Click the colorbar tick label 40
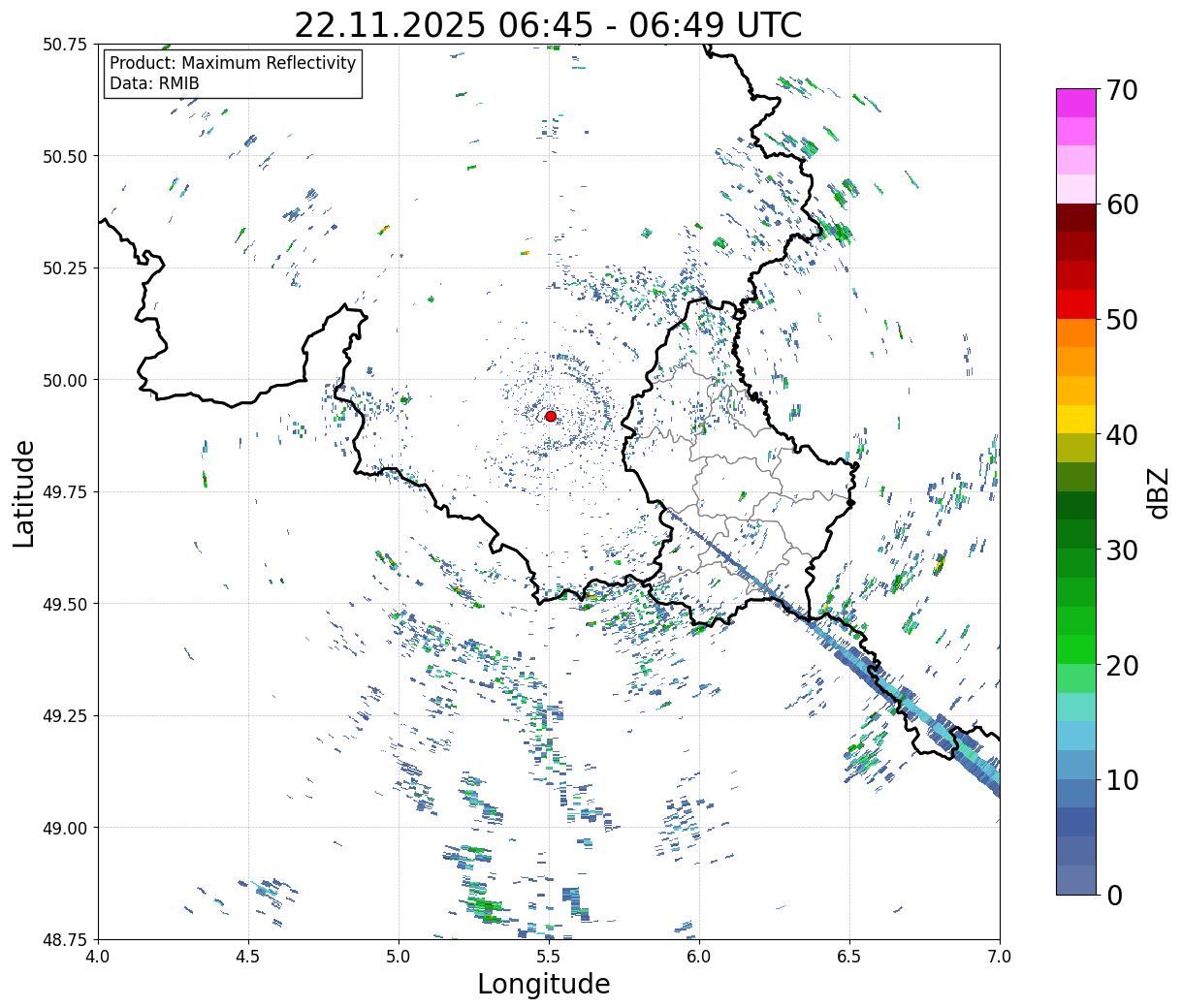Screen dimensions: 1182x1008 pyautogui.click(x=1121, y=435)
